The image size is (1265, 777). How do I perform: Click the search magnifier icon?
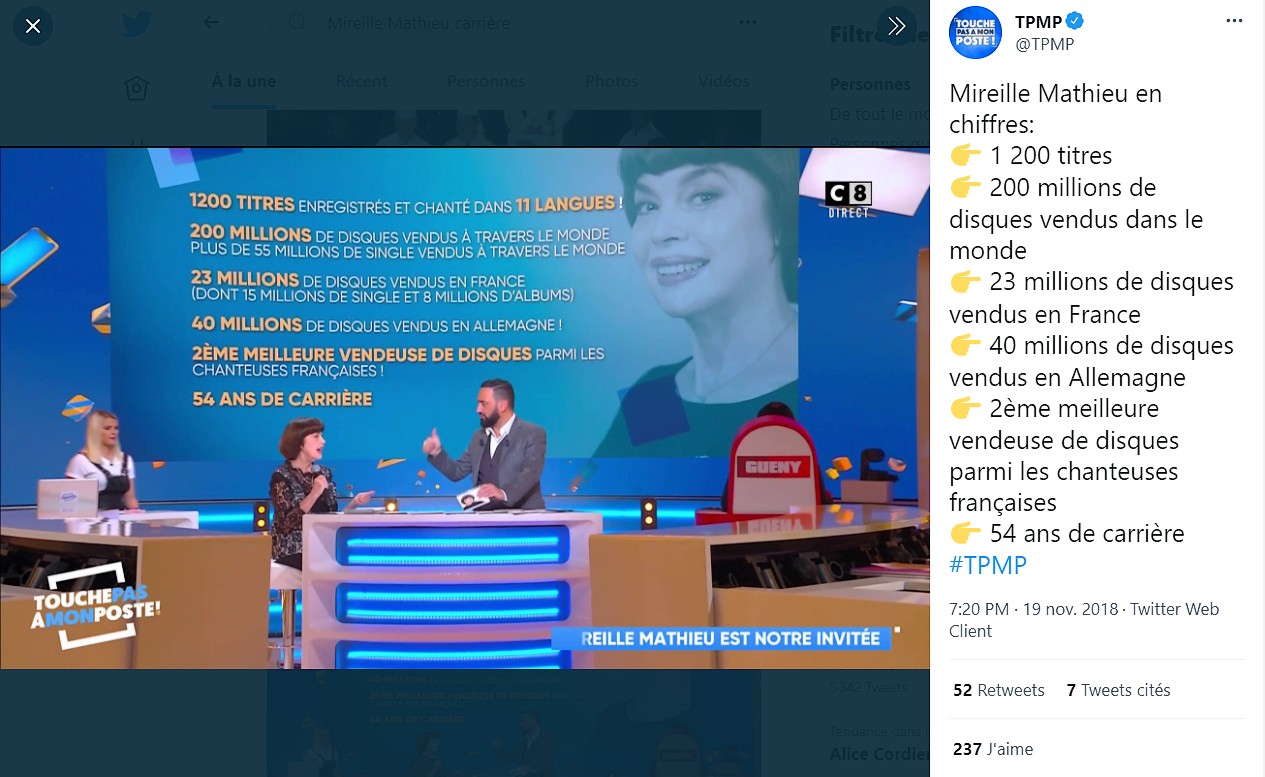coord(298,22)
